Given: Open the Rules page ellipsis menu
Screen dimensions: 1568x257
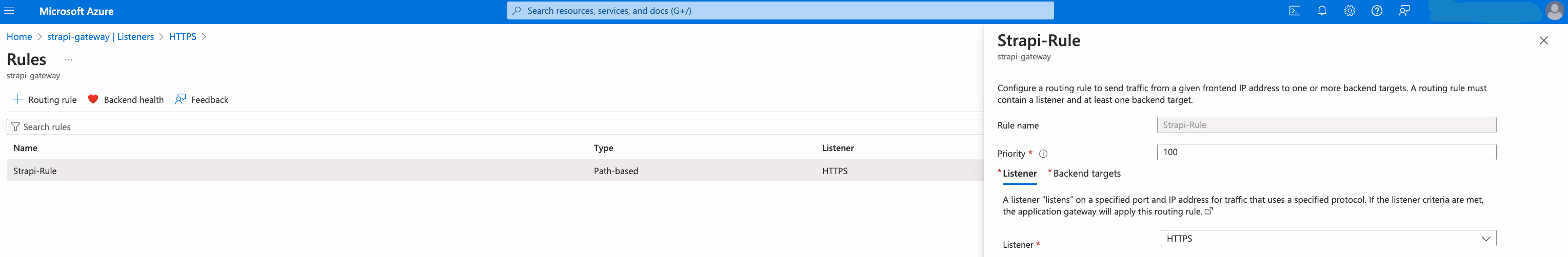Looking at the screenshot, I should coord(68,59).
